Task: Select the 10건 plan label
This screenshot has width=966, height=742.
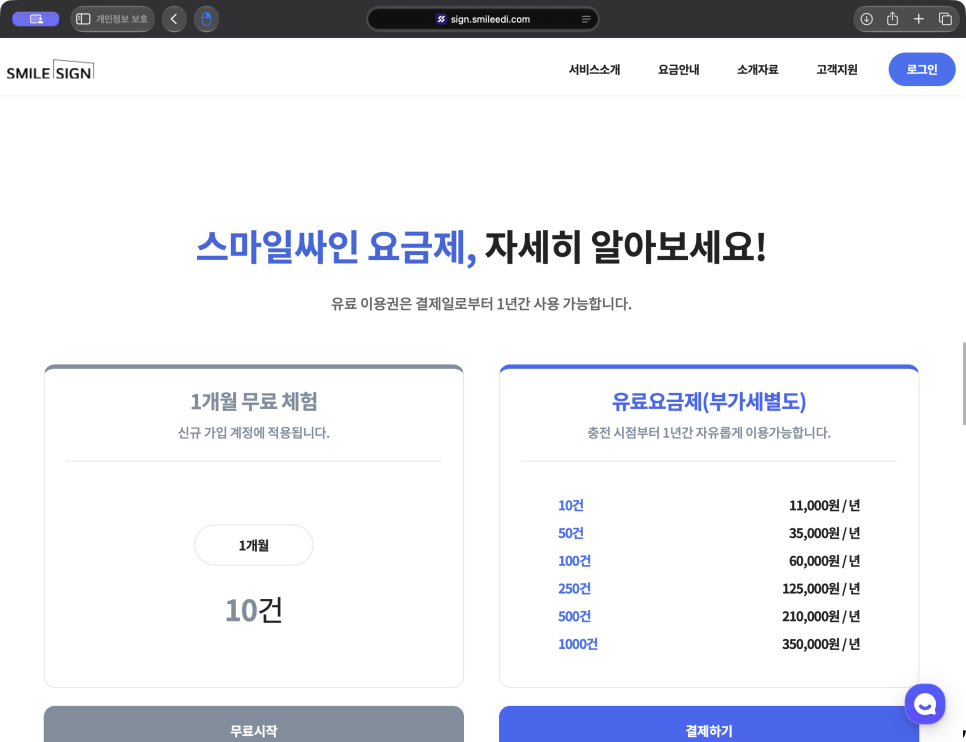Action: point(570,505)
